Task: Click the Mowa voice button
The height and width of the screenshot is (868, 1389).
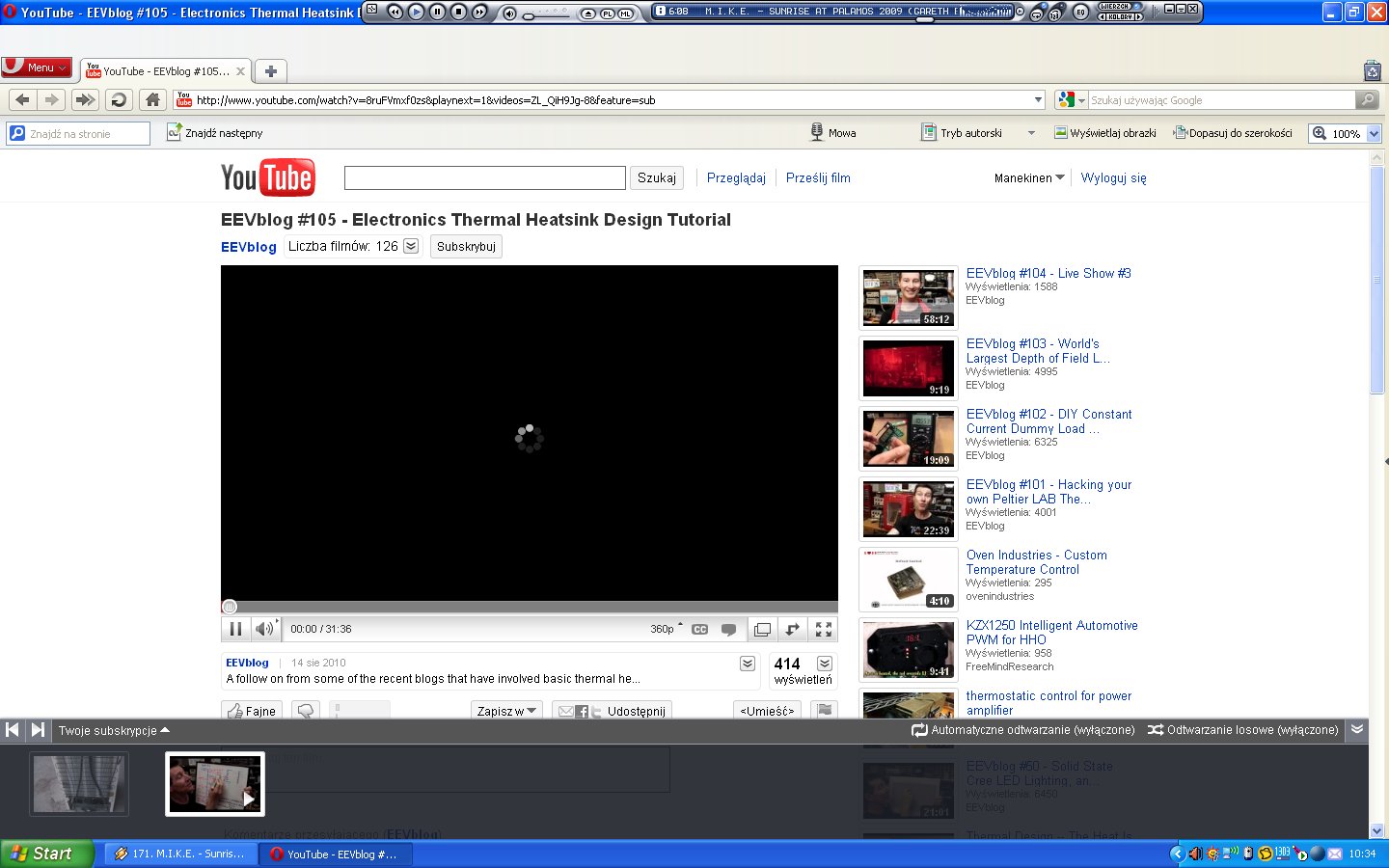Action: coord(833,133)
